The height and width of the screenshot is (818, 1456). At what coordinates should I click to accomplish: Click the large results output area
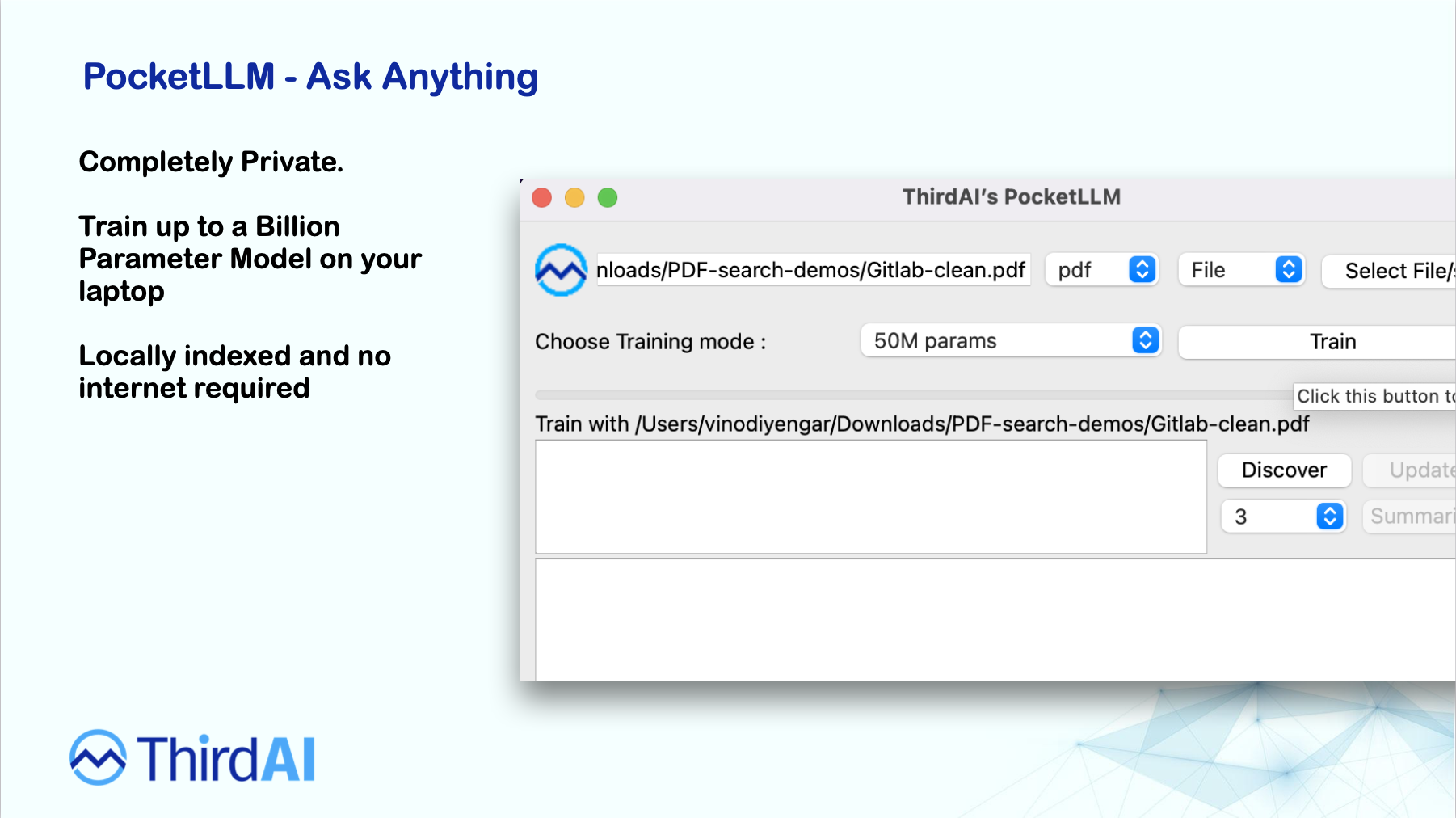[x=995, y=620]
